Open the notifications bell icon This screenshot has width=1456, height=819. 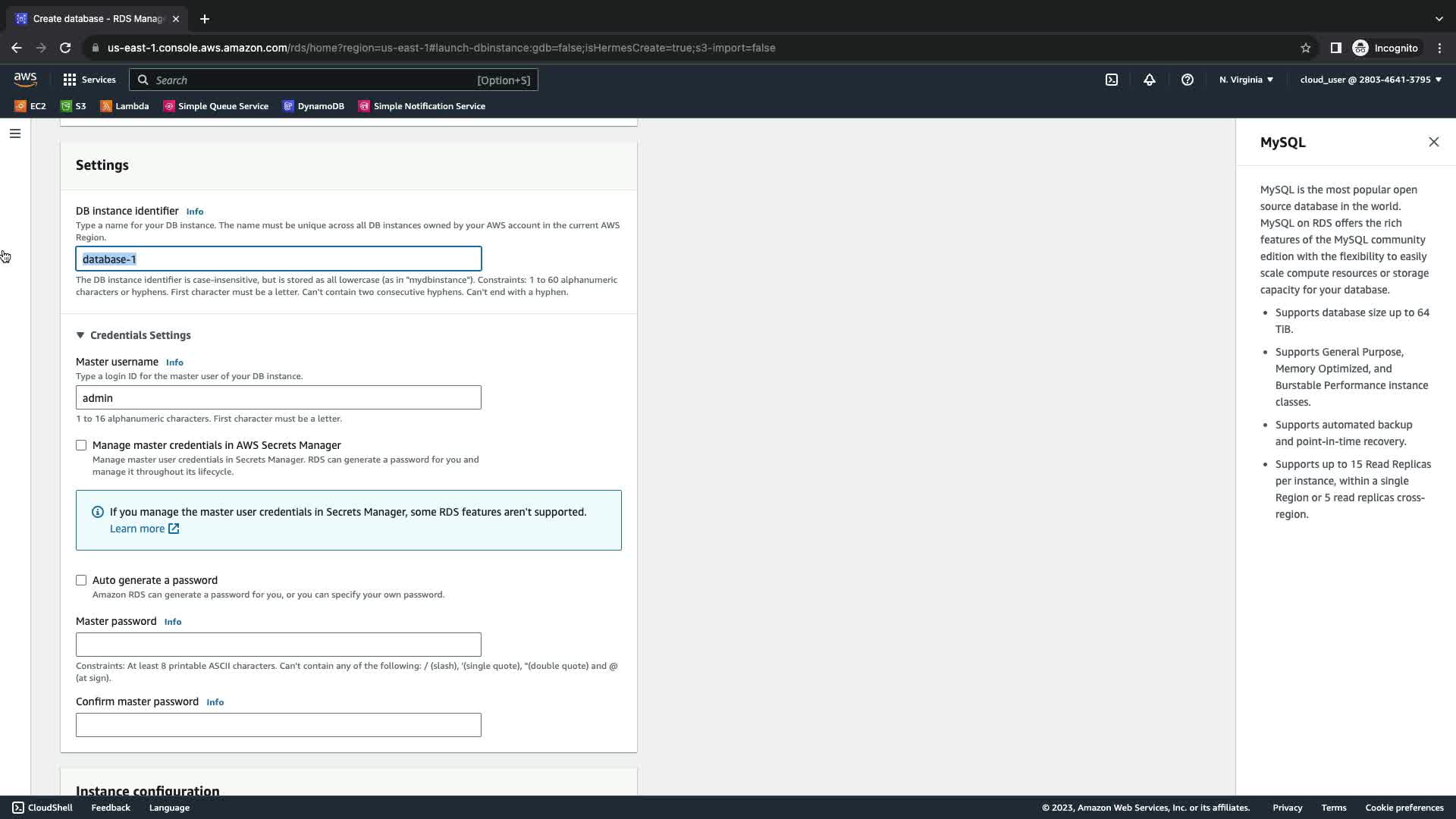tap(1150, 80)
